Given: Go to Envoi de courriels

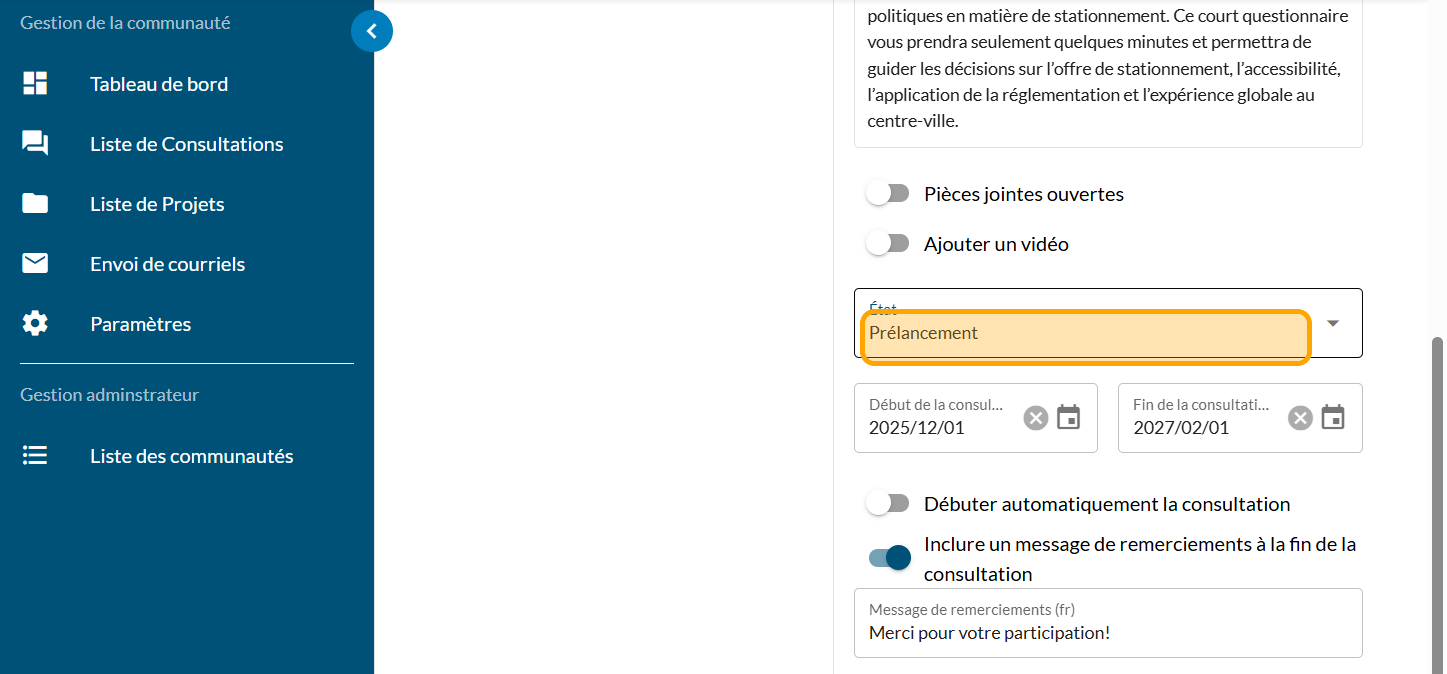Looking at the screenshot, I should pos(167,264).
